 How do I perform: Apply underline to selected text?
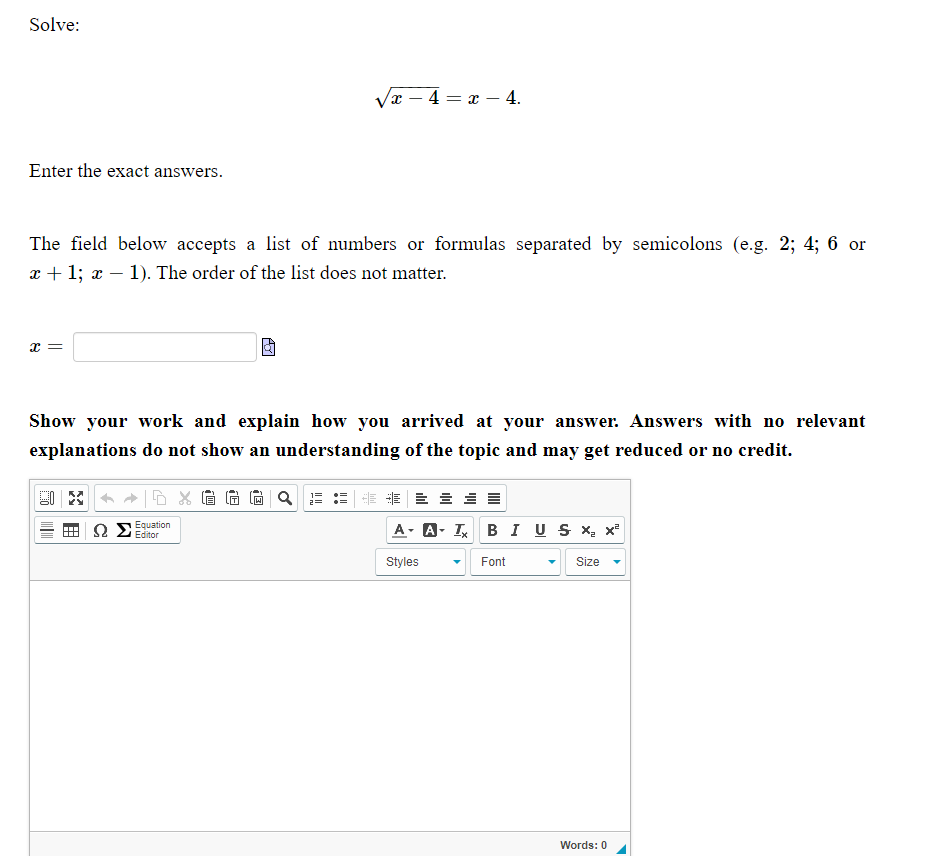(x=540, y=530)
